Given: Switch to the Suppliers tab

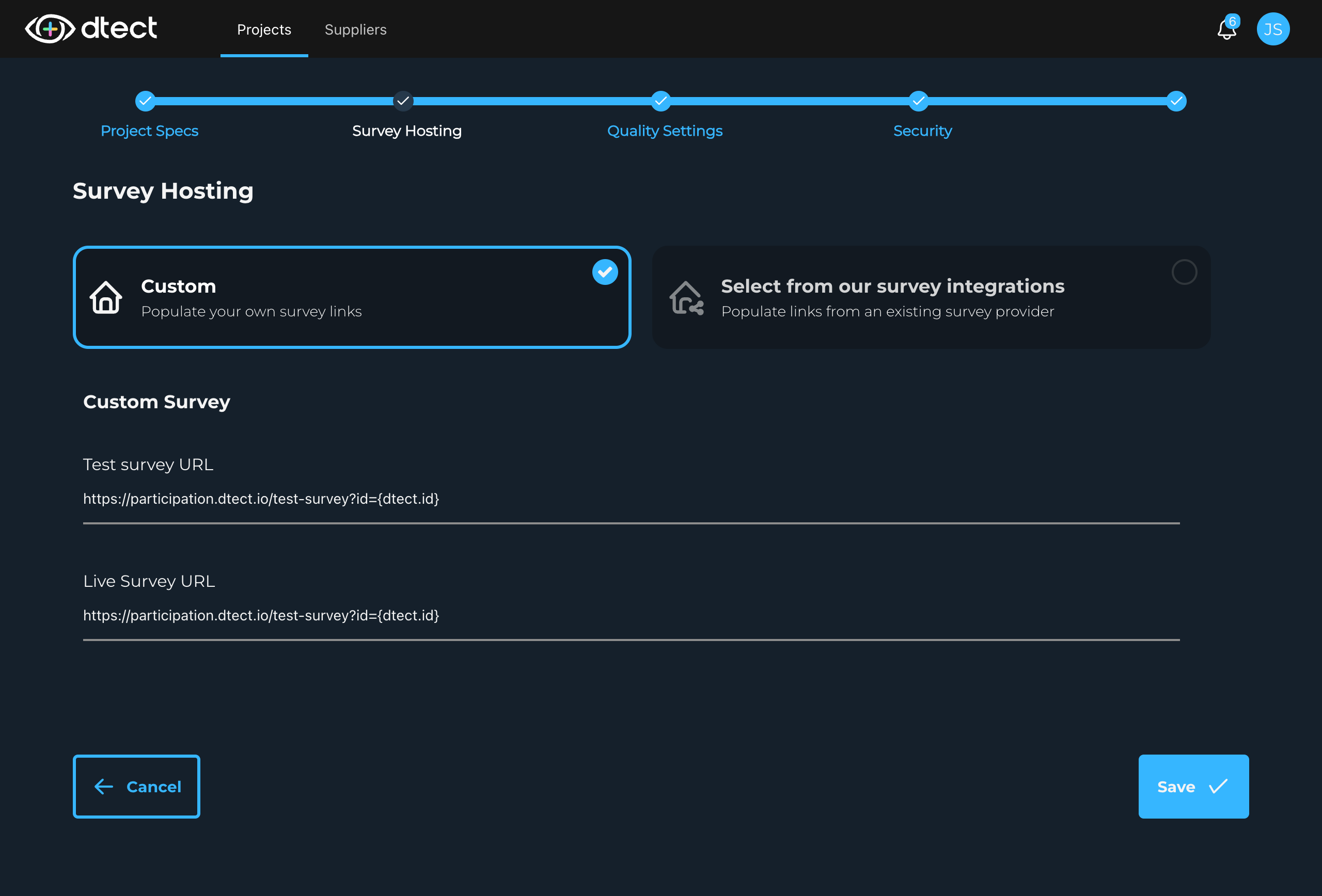Looking at the screenshot, I should pos(355,29).
